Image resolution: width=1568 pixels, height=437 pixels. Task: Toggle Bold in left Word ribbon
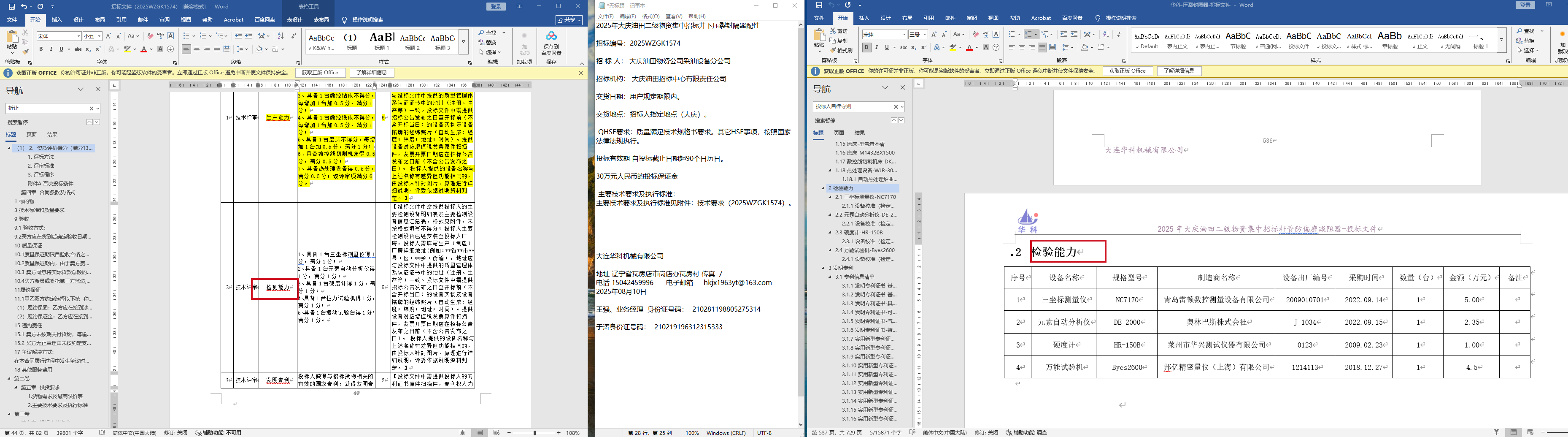[x=41, y=49]
